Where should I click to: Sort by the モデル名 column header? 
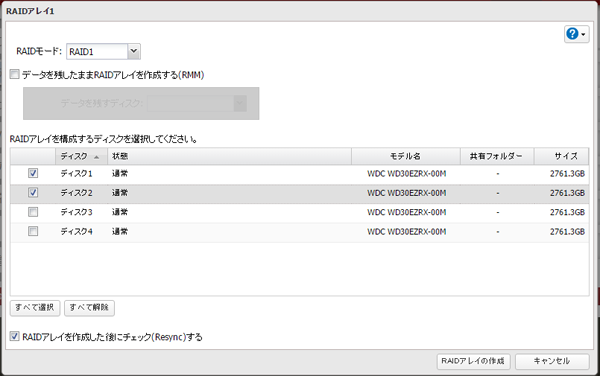[x=406, y=156]
